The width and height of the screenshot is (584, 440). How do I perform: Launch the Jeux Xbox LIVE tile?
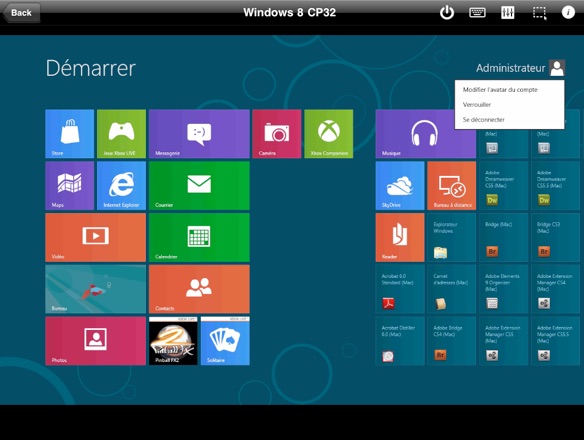121,134
